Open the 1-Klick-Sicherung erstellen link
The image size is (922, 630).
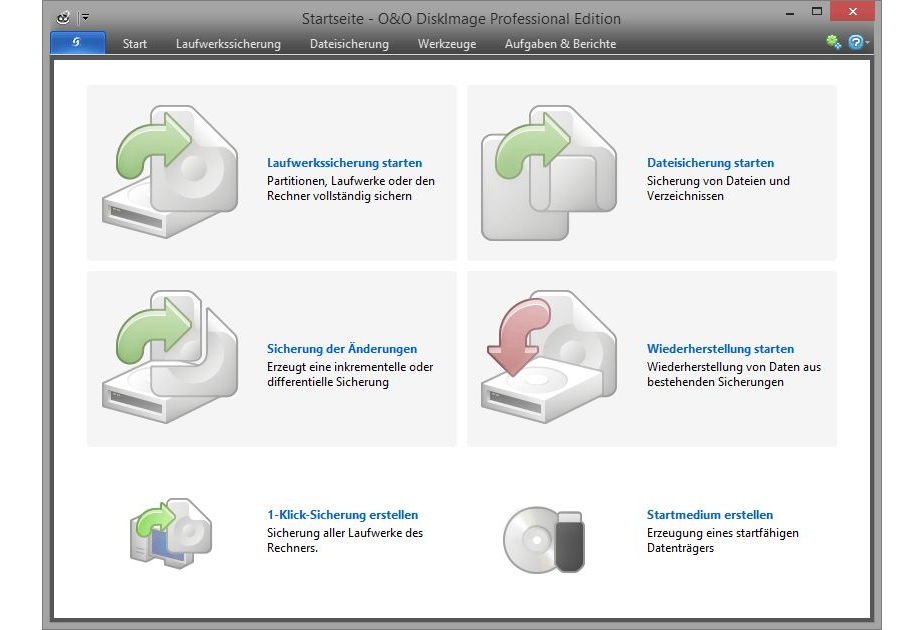coord(343,515)
